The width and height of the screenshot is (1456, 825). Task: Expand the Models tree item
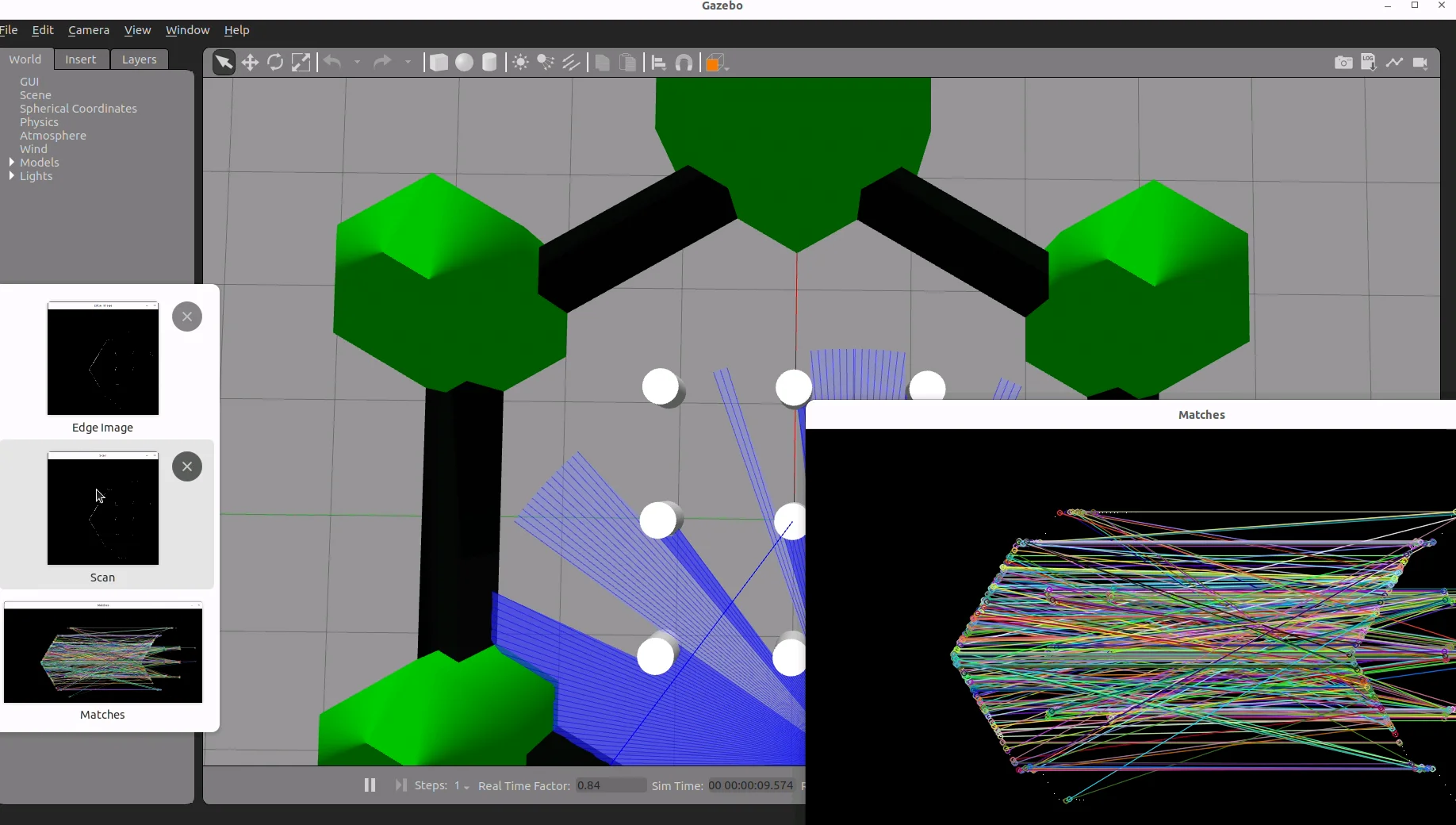(x=11, y=163)
